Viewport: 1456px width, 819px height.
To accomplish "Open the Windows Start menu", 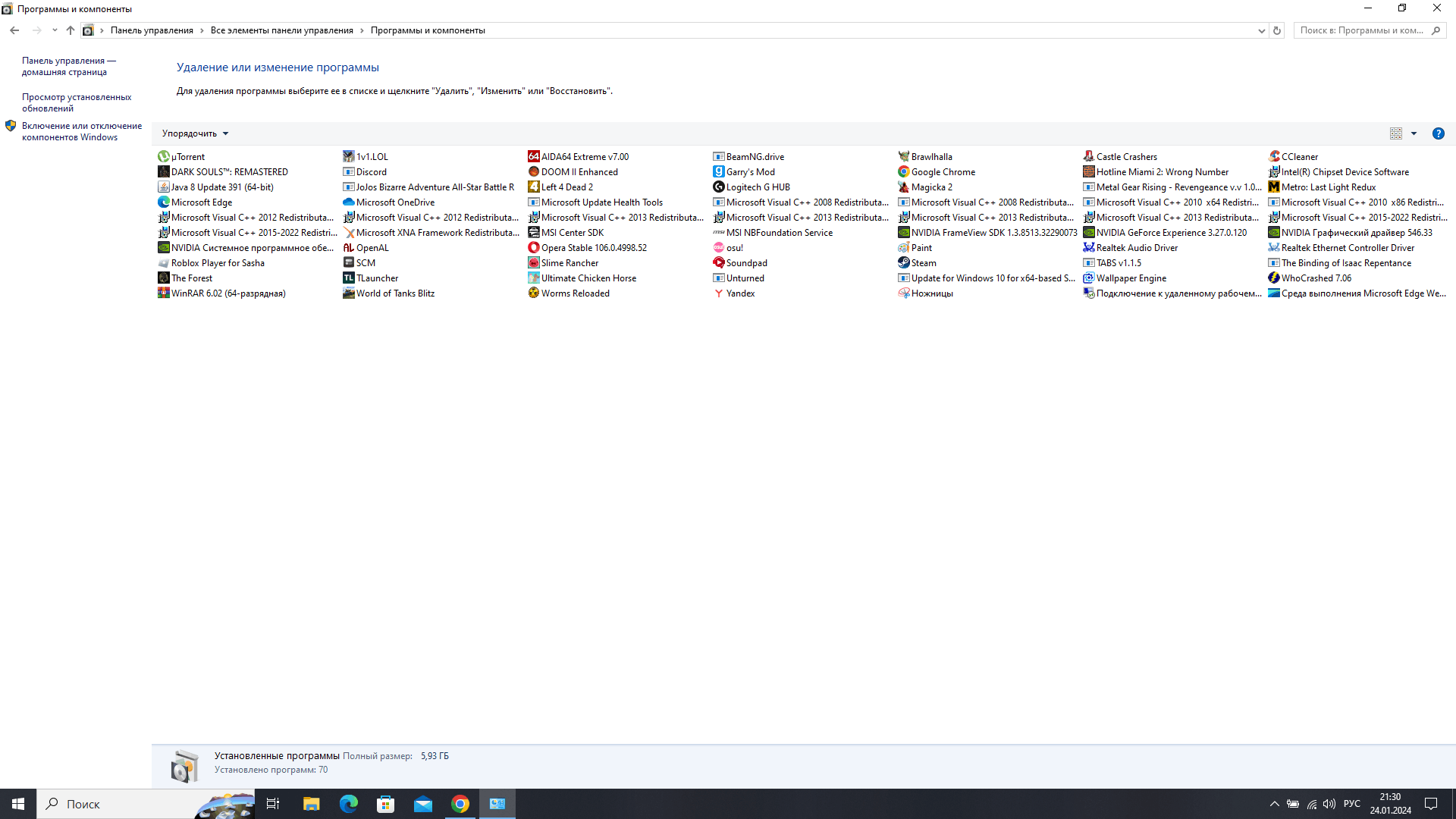I will [x=18, y=804].
